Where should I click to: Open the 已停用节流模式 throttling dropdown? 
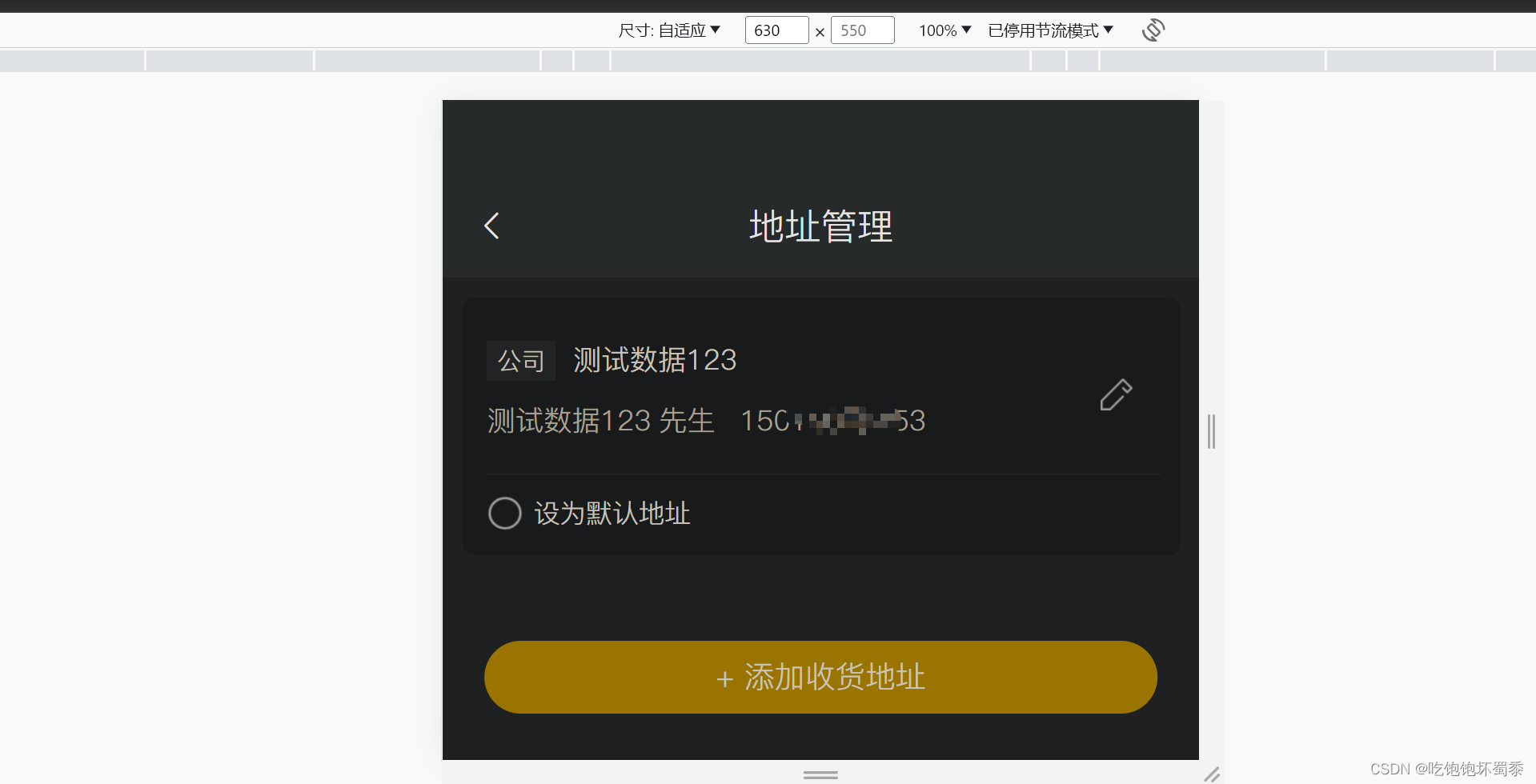pos(1050,30)
